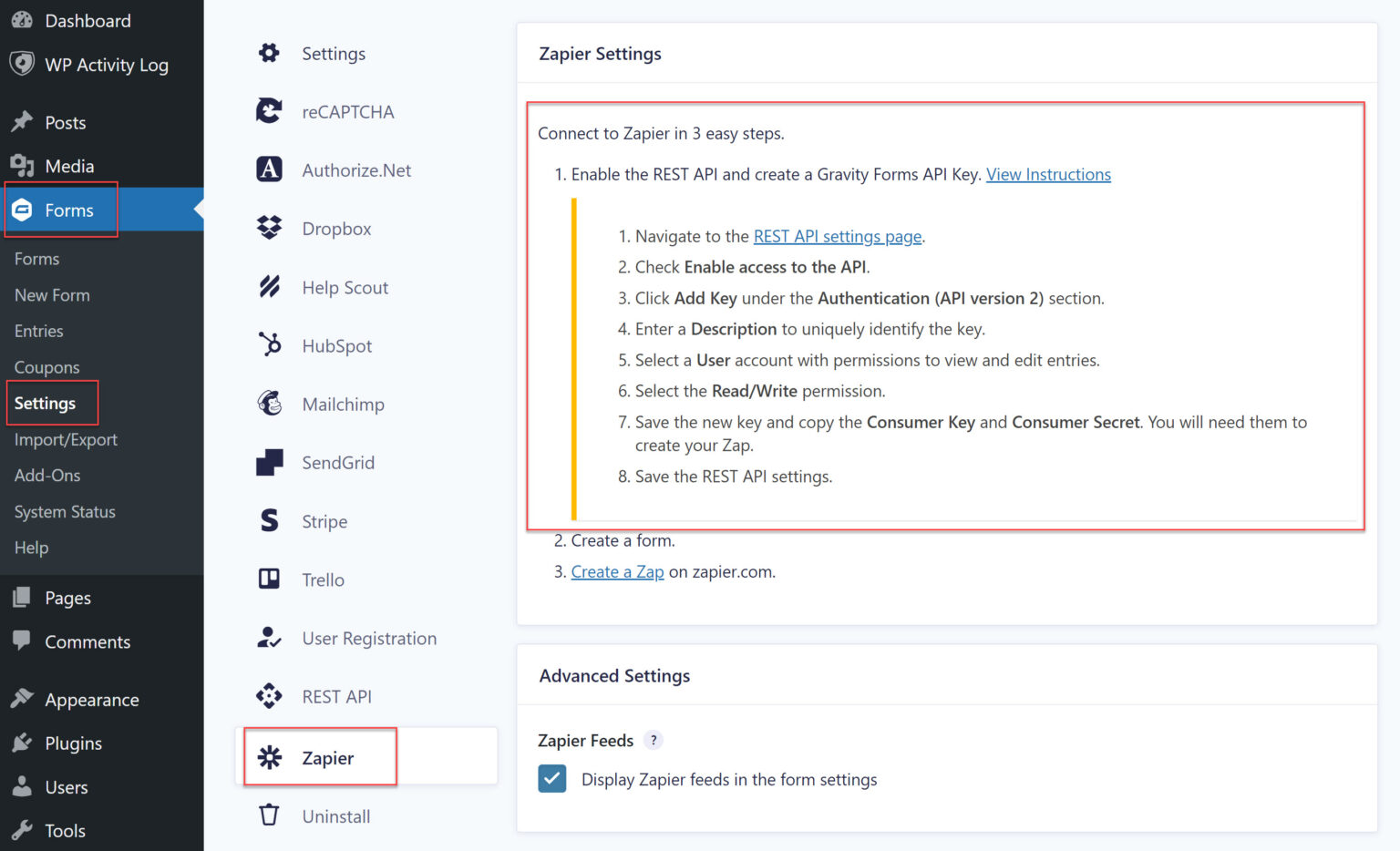Click the "REST API settings page" link
The width and height of the screenshot is (1400, 851).
tap(837, 236)
